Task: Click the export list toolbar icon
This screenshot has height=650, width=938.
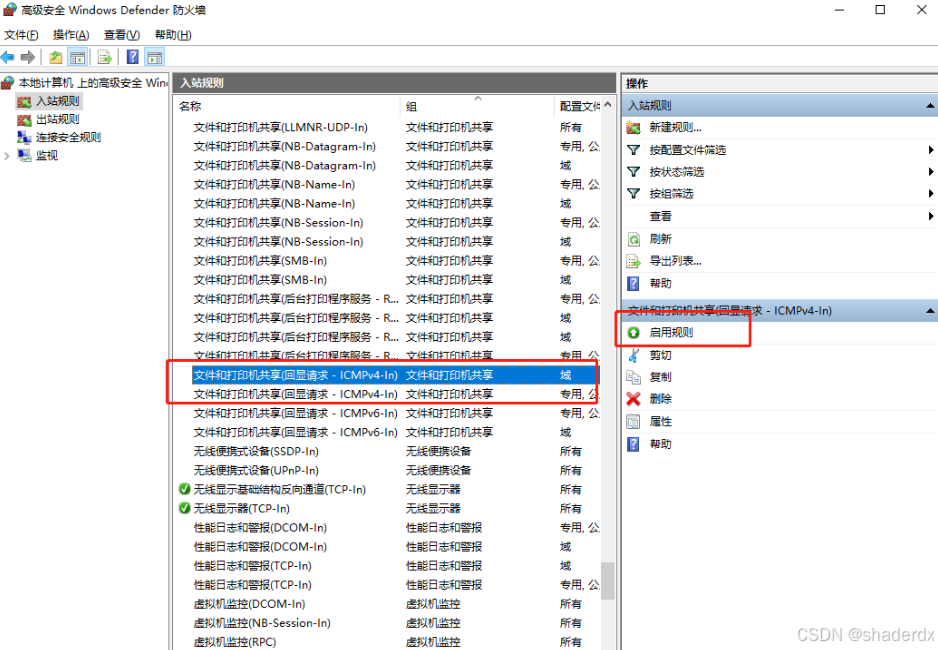Action: point(105,57)
